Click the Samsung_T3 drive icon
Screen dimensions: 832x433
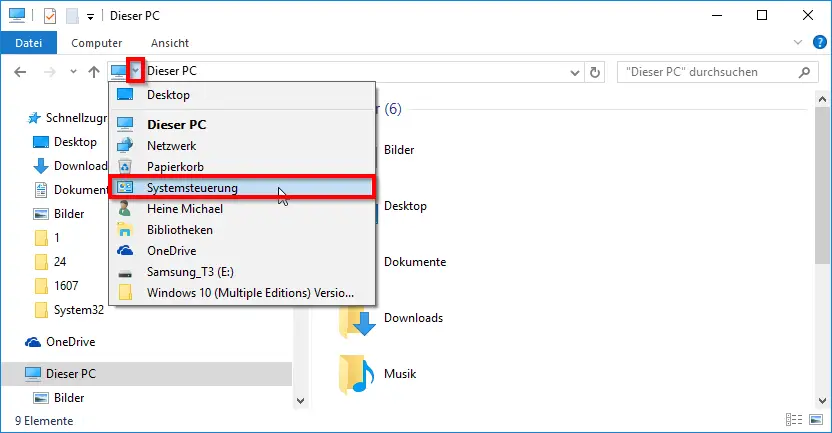[125, 274]
